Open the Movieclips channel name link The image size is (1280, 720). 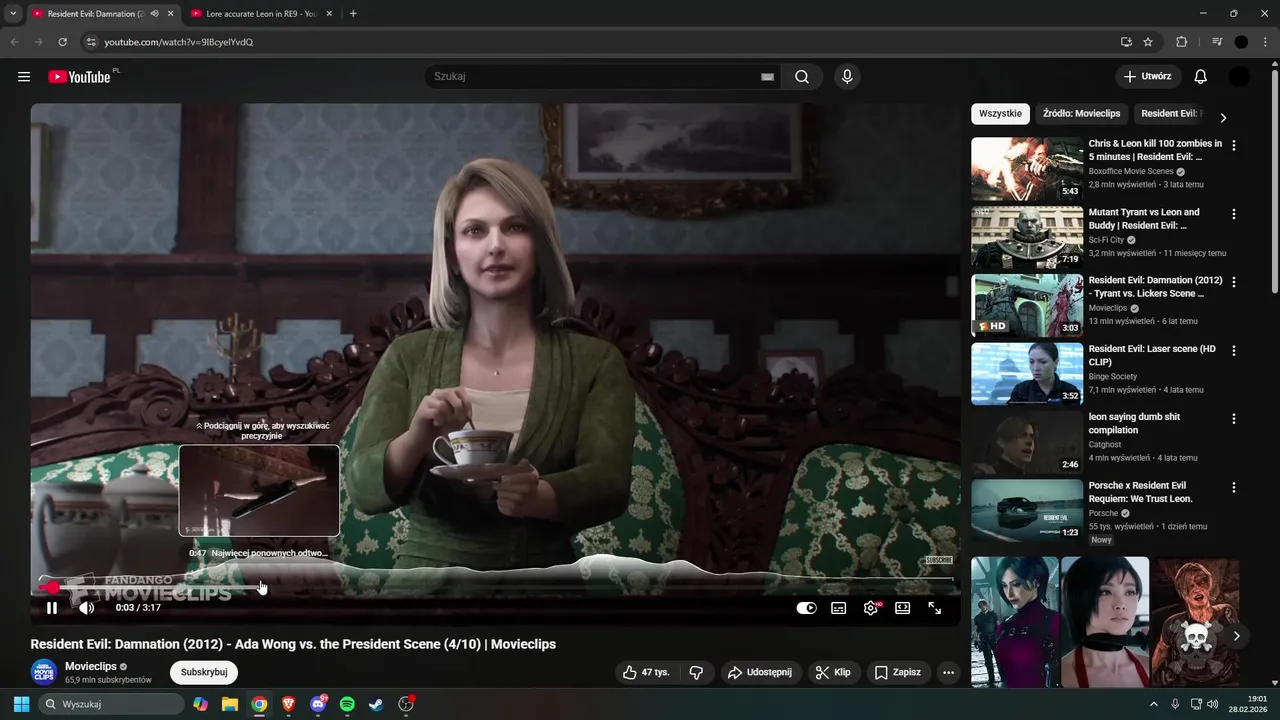point(90,666)
